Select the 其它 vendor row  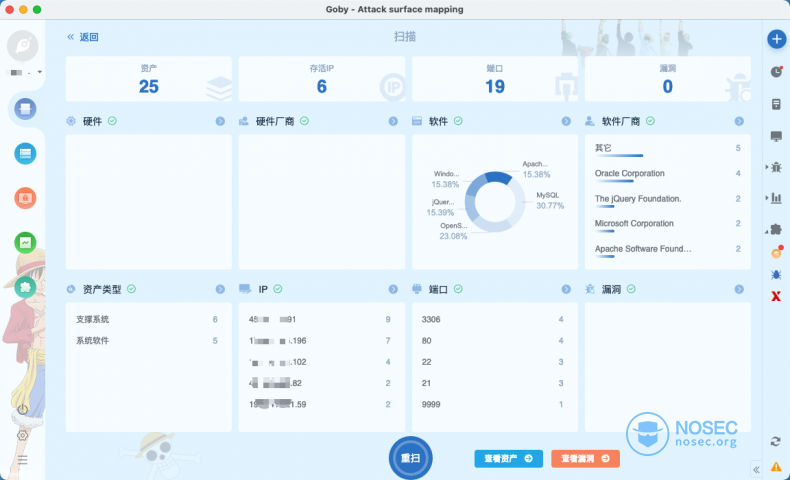point(668,149)
